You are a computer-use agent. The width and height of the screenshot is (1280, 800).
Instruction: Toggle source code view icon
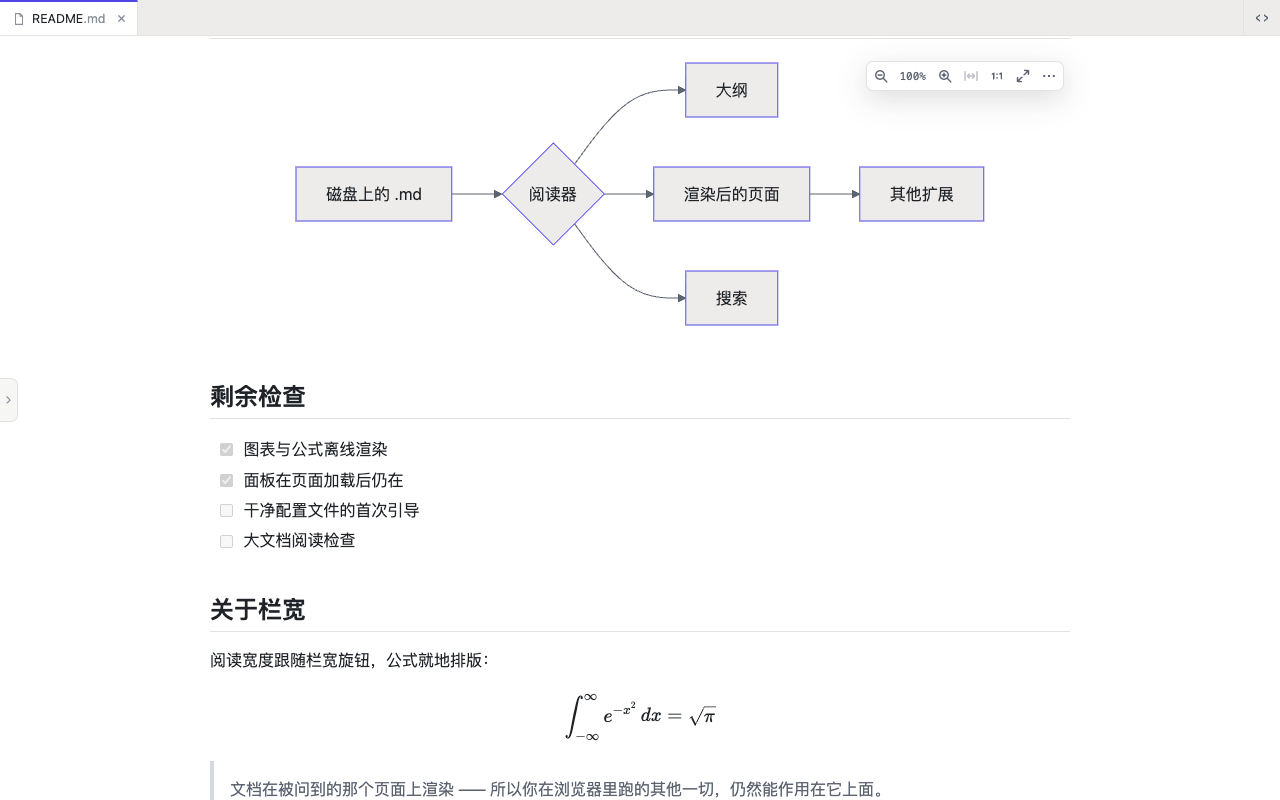pos(1262,18)
